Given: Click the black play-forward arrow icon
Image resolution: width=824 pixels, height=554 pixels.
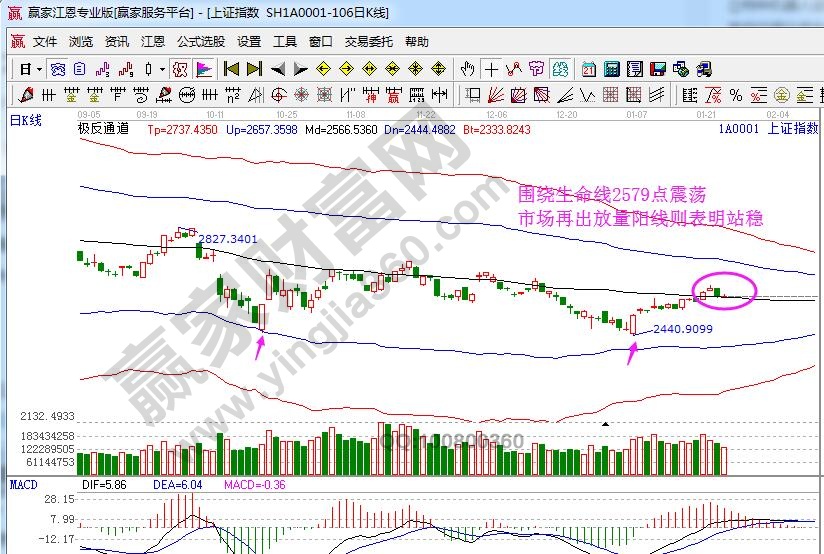Looking at the screenshot, I should pos(299,69).
